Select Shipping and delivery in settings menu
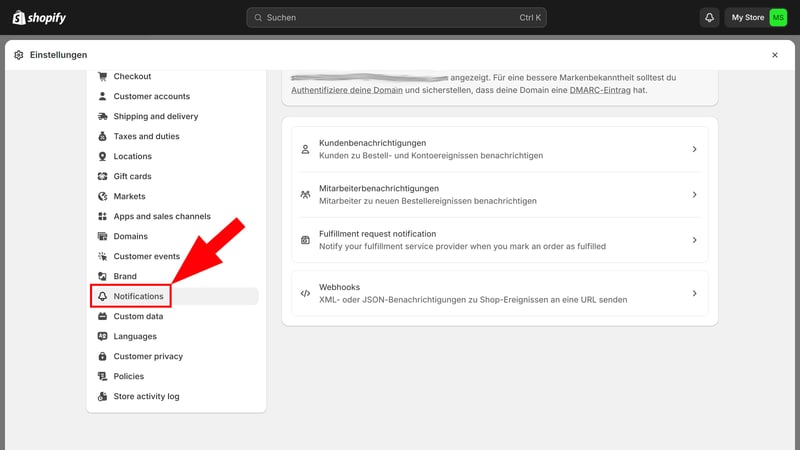 155,116
